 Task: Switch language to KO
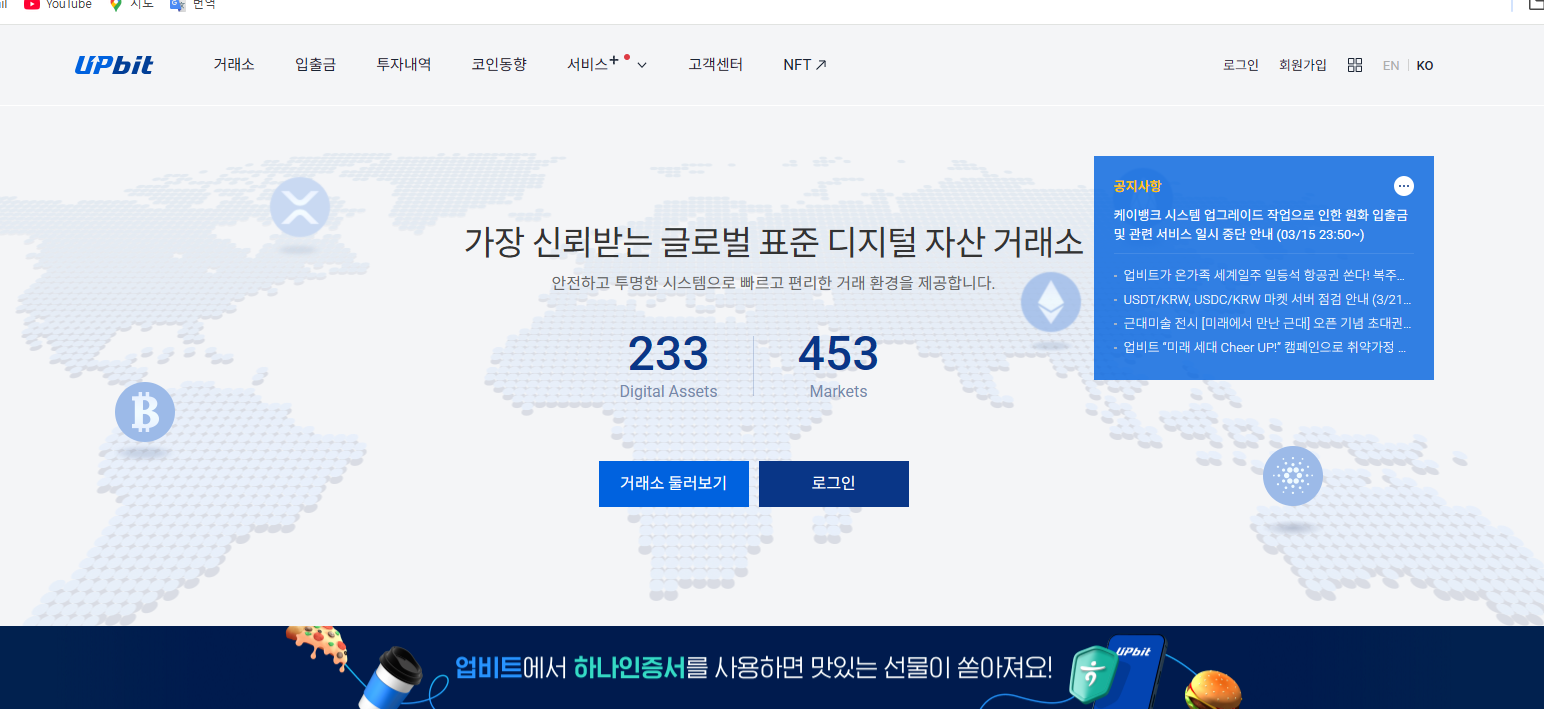pos(1425,65)
